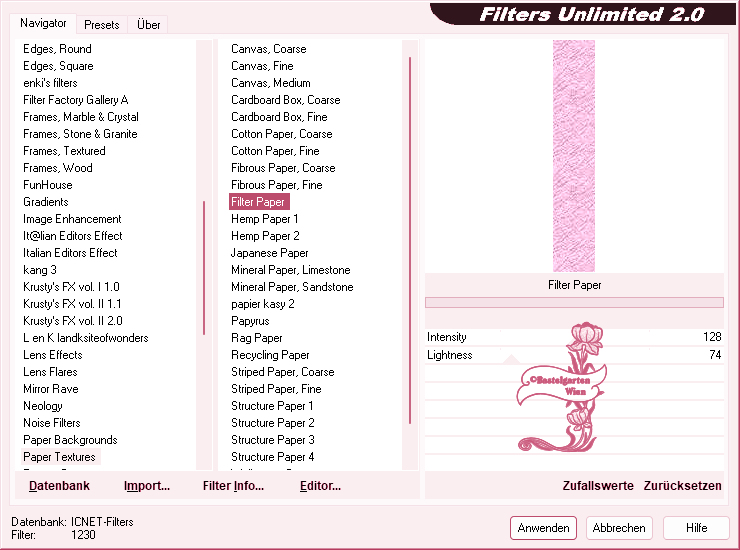This screenshot has height=550, width=740.
Task: Choose Mineral Paper, Limestone filter
Action: point(291,270)
